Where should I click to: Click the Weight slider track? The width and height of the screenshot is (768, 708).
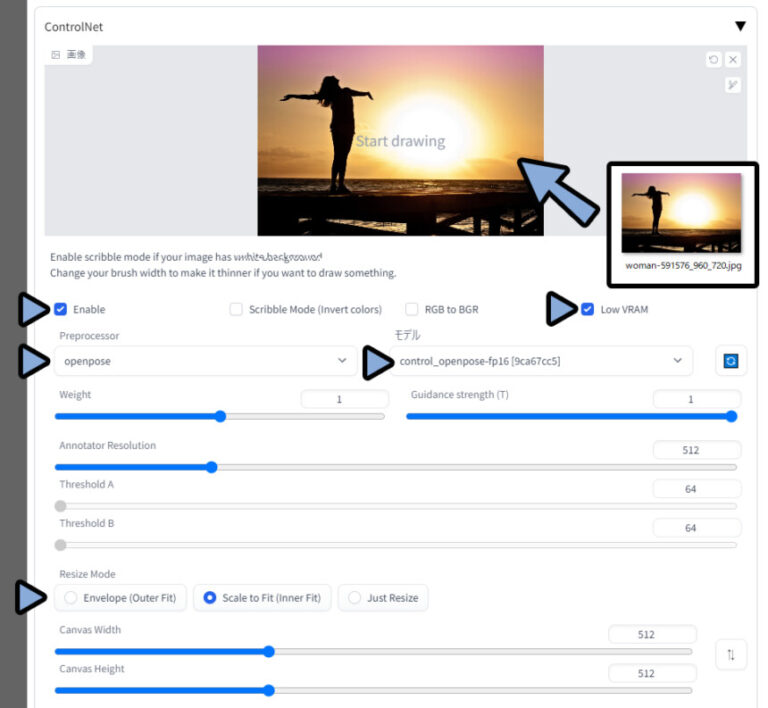(x=220, y=416)
